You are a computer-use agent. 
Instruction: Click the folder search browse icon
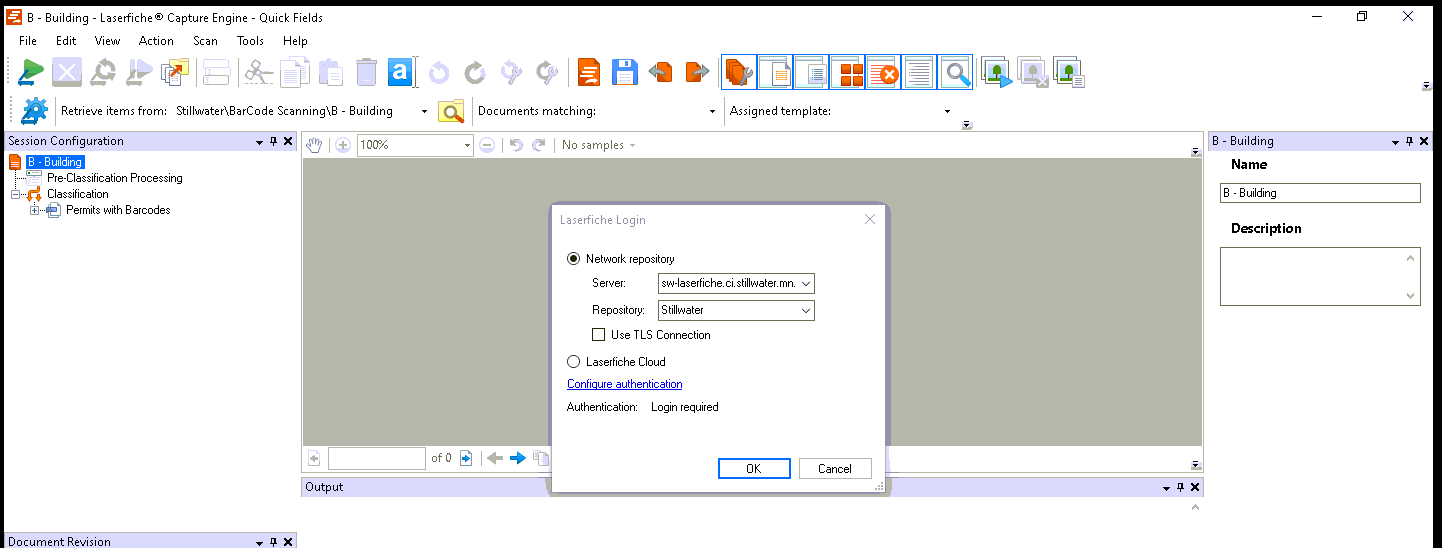click(x=452, y=111)
